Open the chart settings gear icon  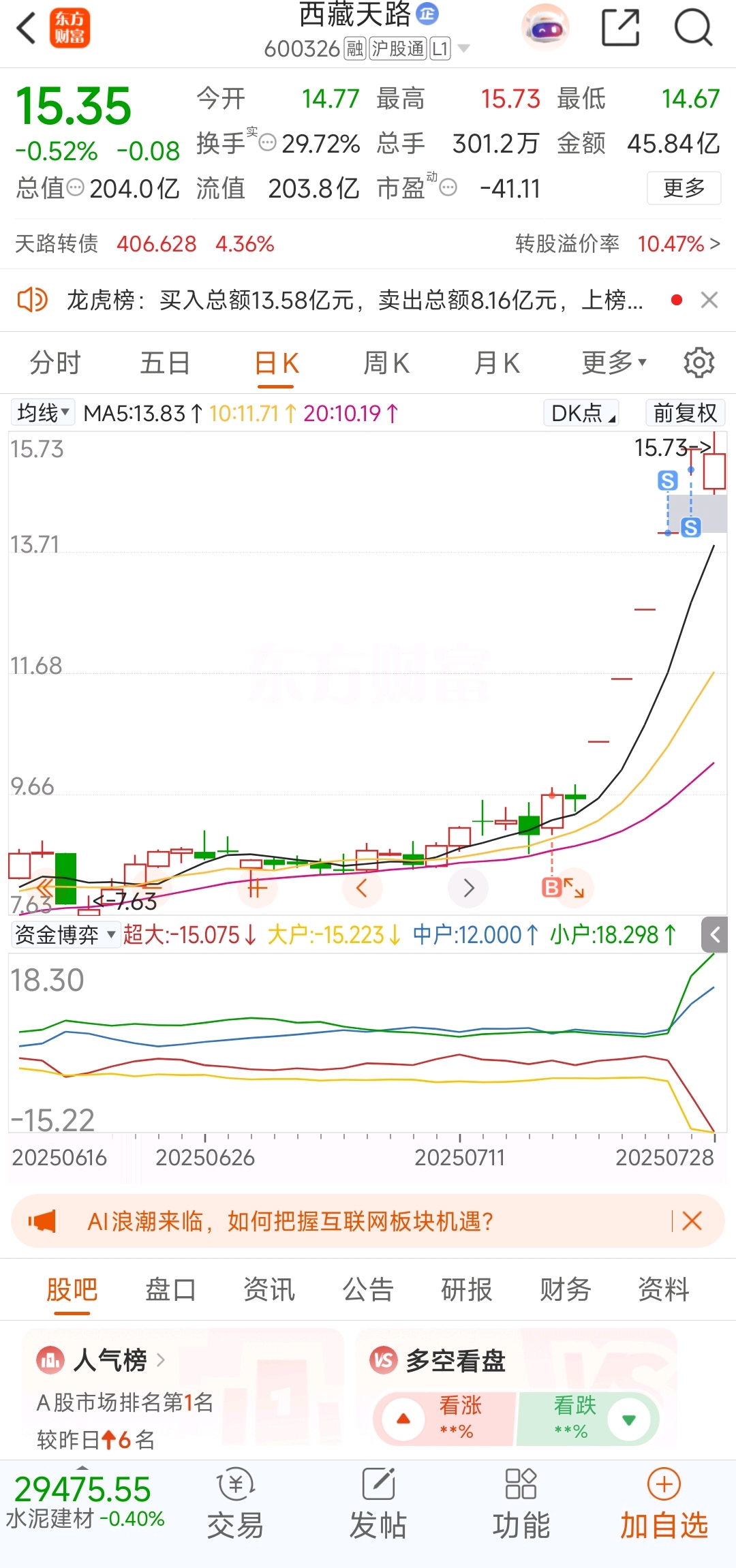pyautogui.click(x=699, y=363)
